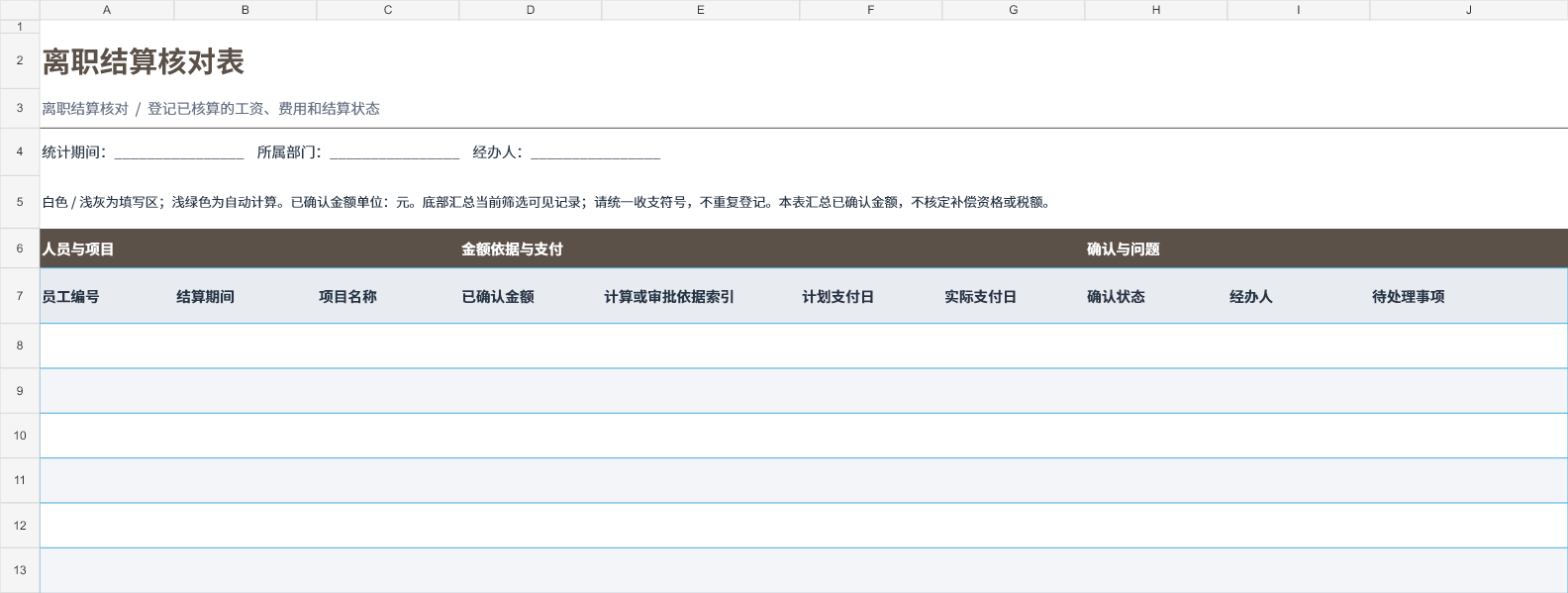Click the 确认状态 cell in row 8
Image resolution: width=1568 pixels, height=593 pixels.
click(x=1156, y=346)
